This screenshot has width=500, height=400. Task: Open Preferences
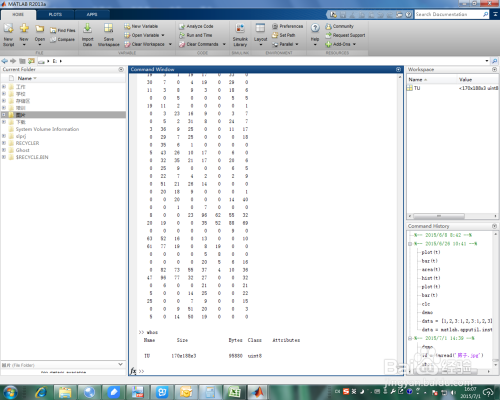click(x=288, y=26)
